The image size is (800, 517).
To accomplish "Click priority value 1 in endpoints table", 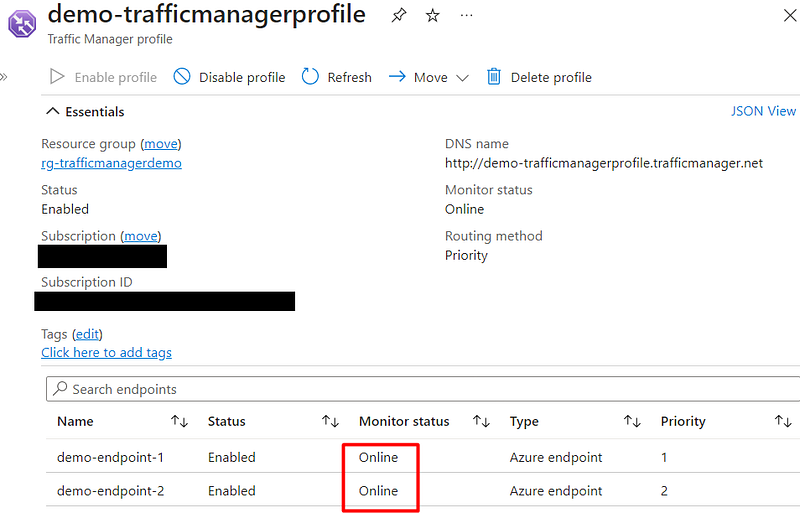I will pos(664,457).
